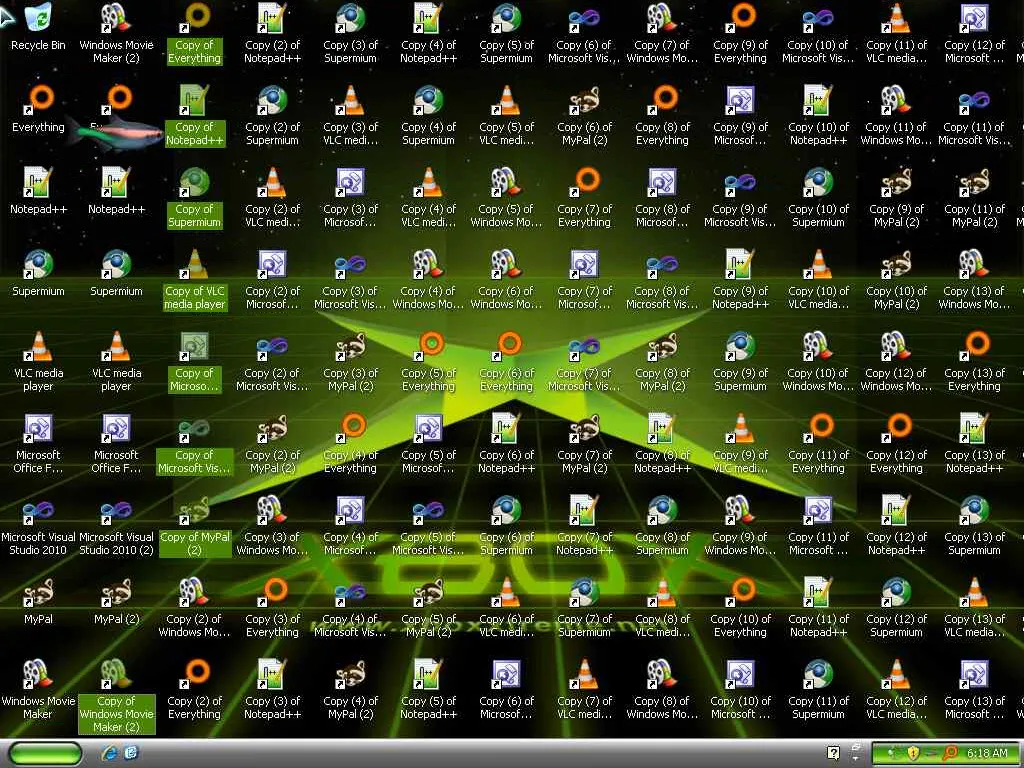Click Copy (12) of VLC media shortcut
The image size is (1024, 768).
(x=897, y=689)
